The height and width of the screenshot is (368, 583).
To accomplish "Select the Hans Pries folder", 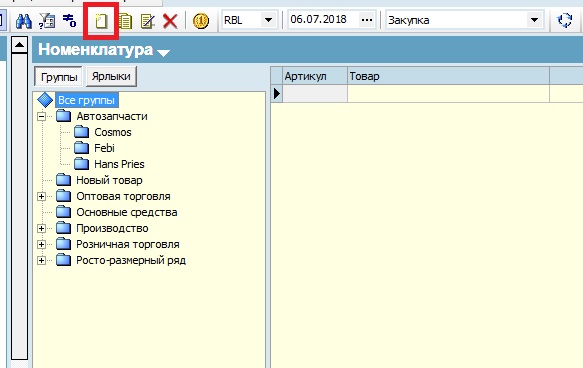I will pos(119,164).
